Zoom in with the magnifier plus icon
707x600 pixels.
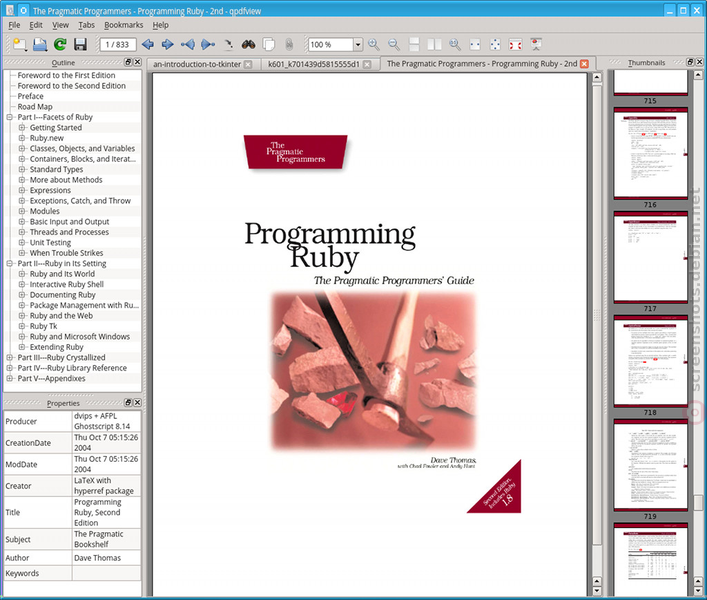(374, 44)
